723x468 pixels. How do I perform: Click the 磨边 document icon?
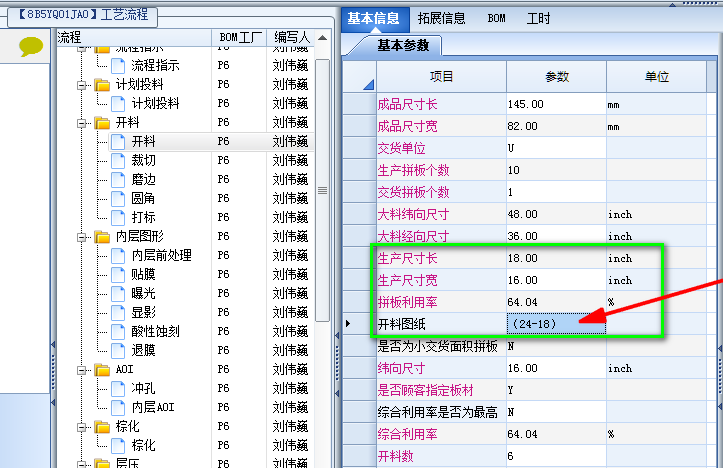[118, 180]
